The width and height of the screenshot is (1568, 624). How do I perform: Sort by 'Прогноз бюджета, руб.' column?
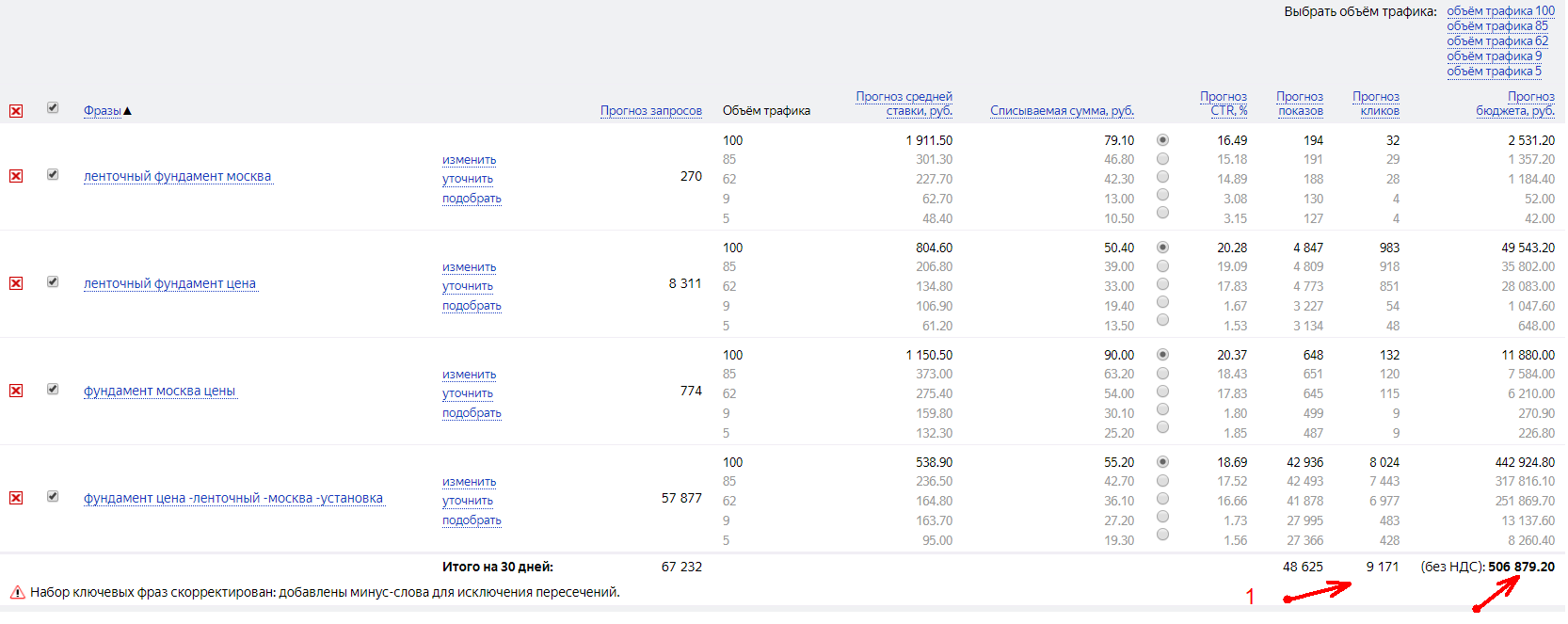pos(1515,104)
